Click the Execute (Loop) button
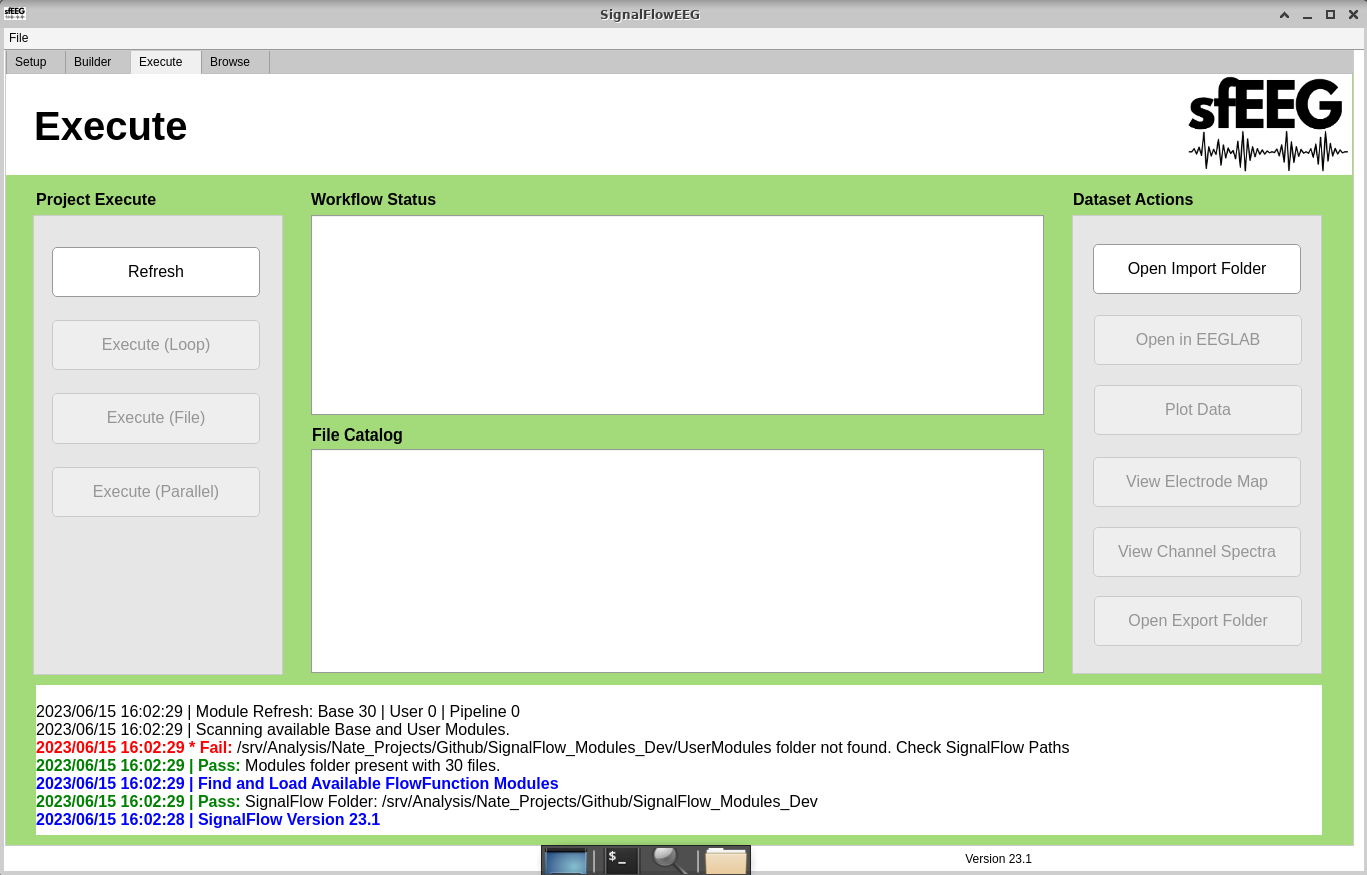The width and height of the screenshot is (1367, 875). pos(156,345)
